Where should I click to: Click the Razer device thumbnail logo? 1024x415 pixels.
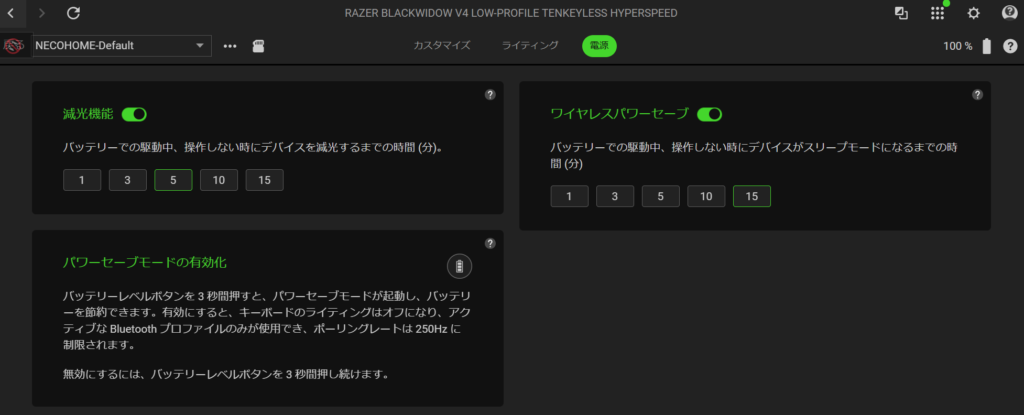pyautogui.click(x=14, y=46)
